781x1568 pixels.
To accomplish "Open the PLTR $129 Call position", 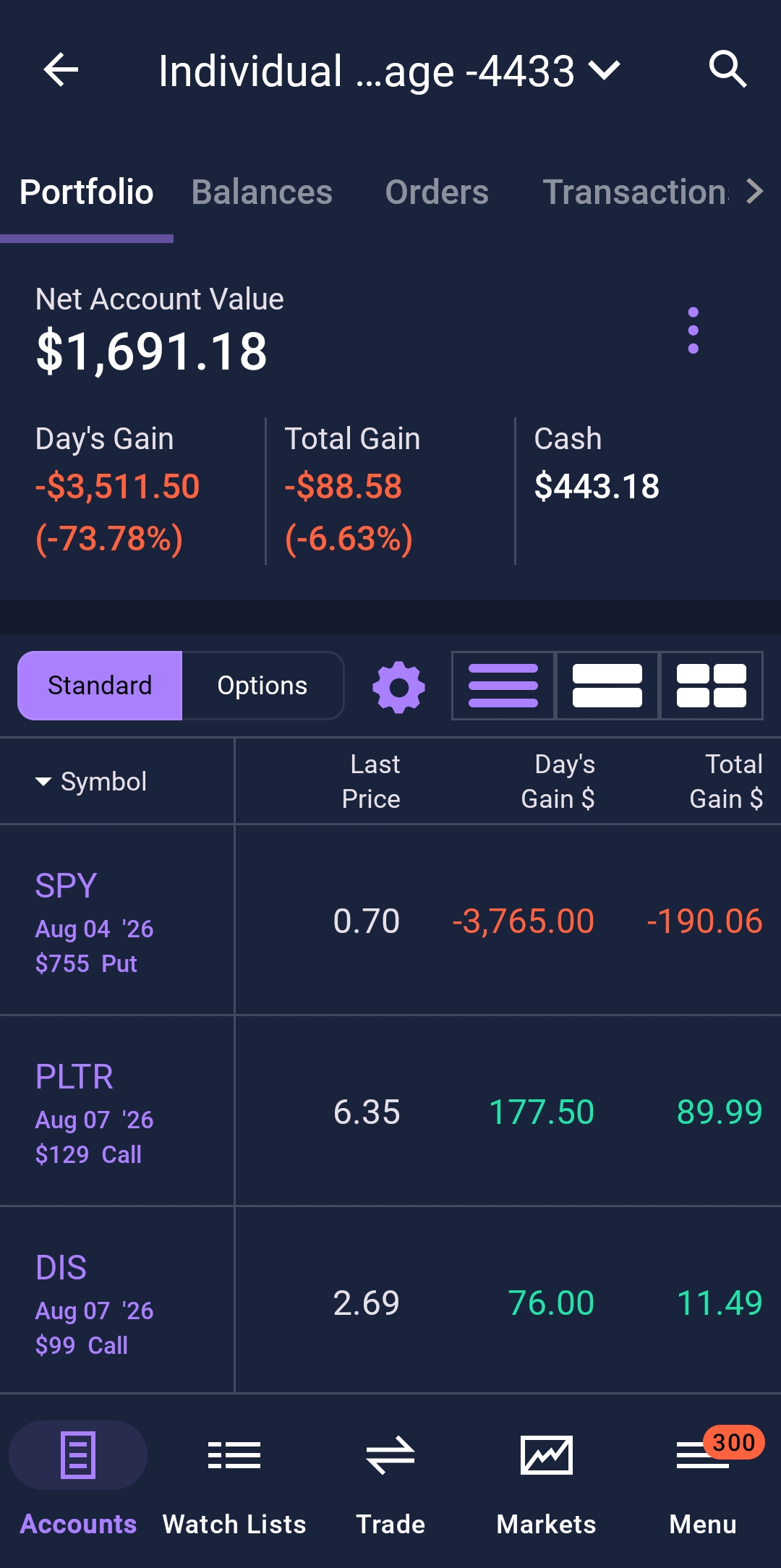I will pos(390,1111).
